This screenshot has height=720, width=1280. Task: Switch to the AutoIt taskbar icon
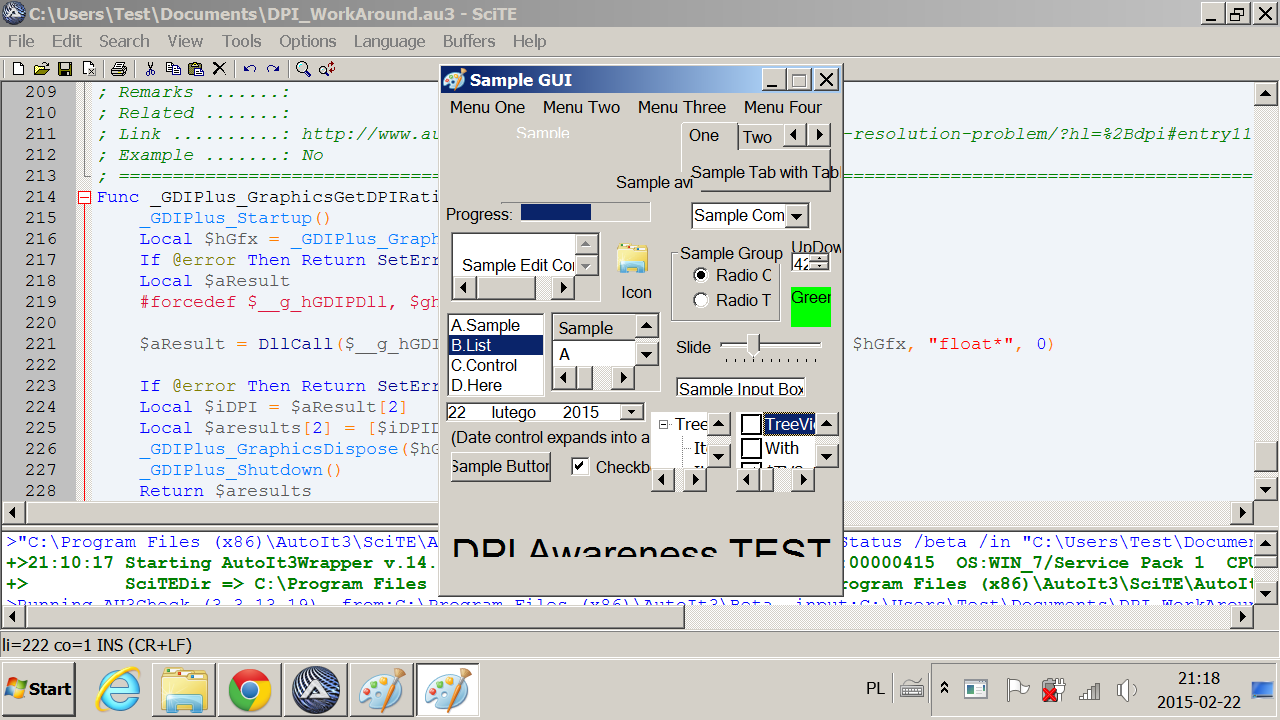tap(315, 690)
